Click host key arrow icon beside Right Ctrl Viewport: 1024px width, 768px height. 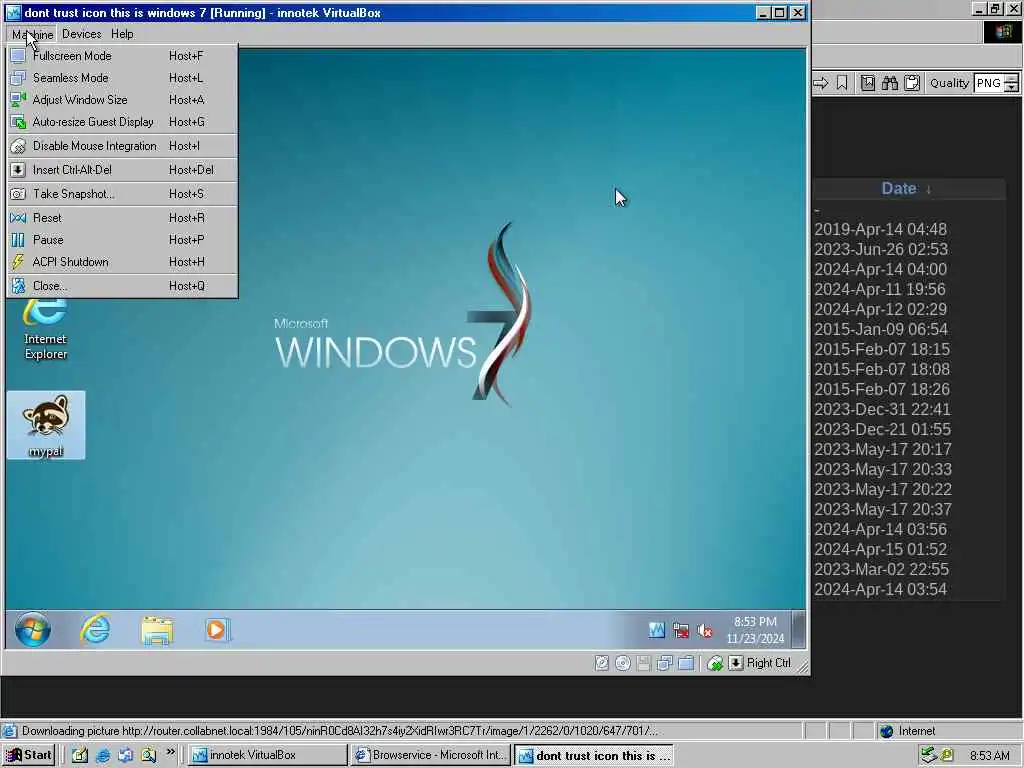pyautogui.click(x=736, y=664)
